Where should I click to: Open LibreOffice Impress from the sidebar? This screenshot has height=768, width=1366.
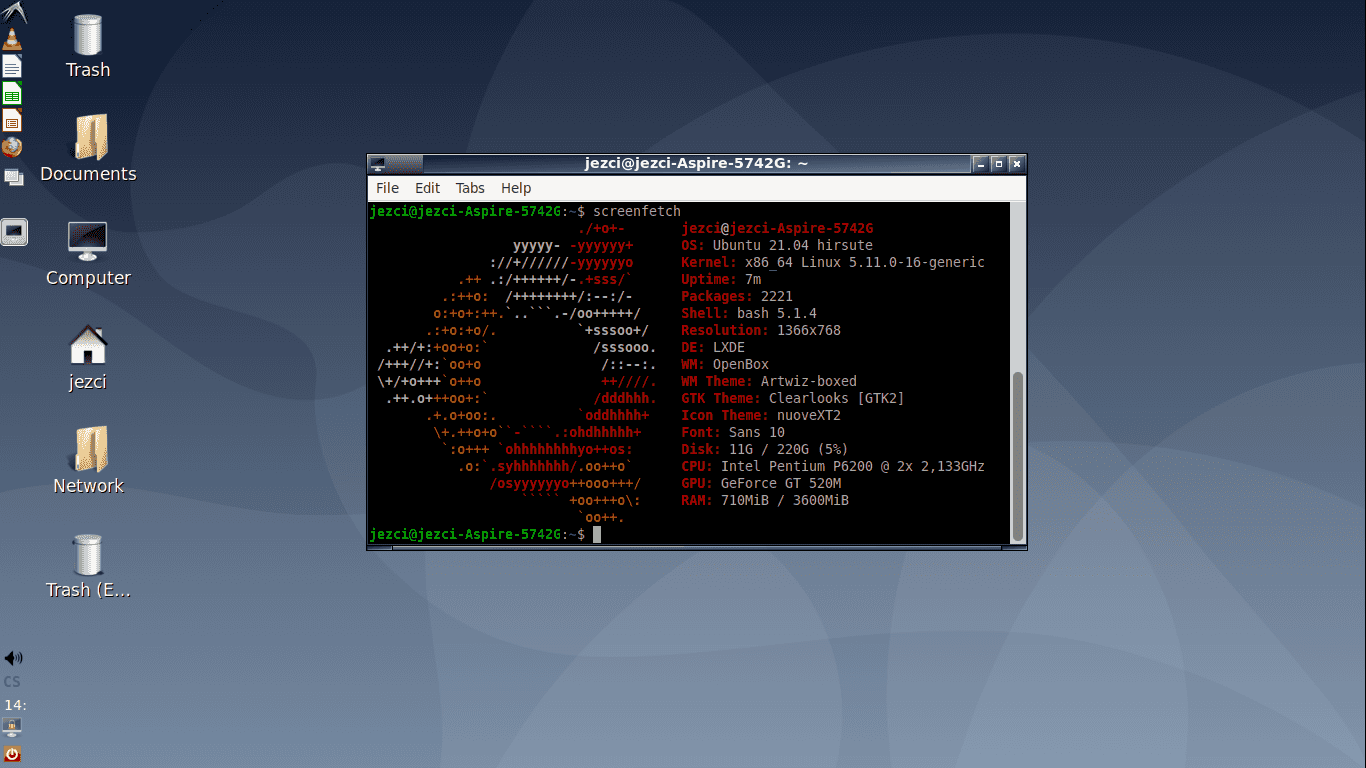pyautogui.click(x=13, y=120)
